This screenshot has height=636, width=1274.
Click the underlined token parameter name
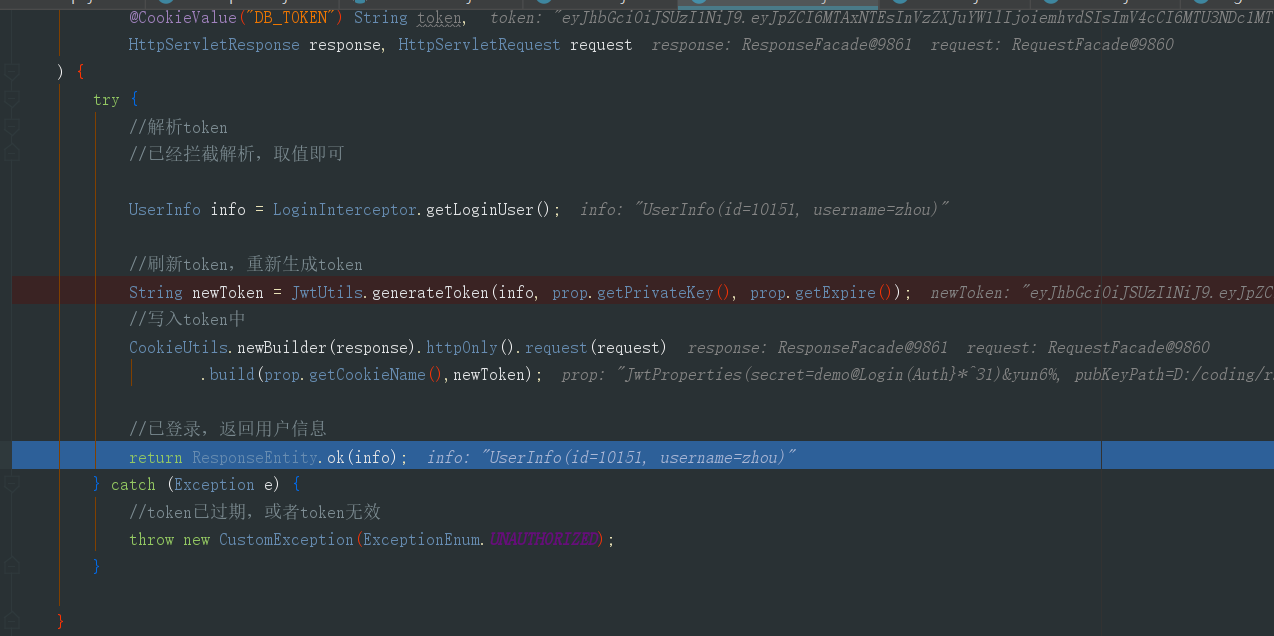(440, 17)
